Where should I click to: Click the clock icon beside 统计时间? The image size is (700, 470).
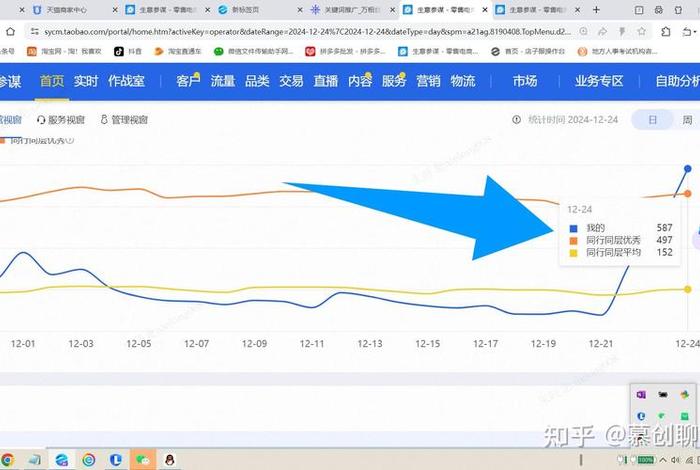pos(517,120)
